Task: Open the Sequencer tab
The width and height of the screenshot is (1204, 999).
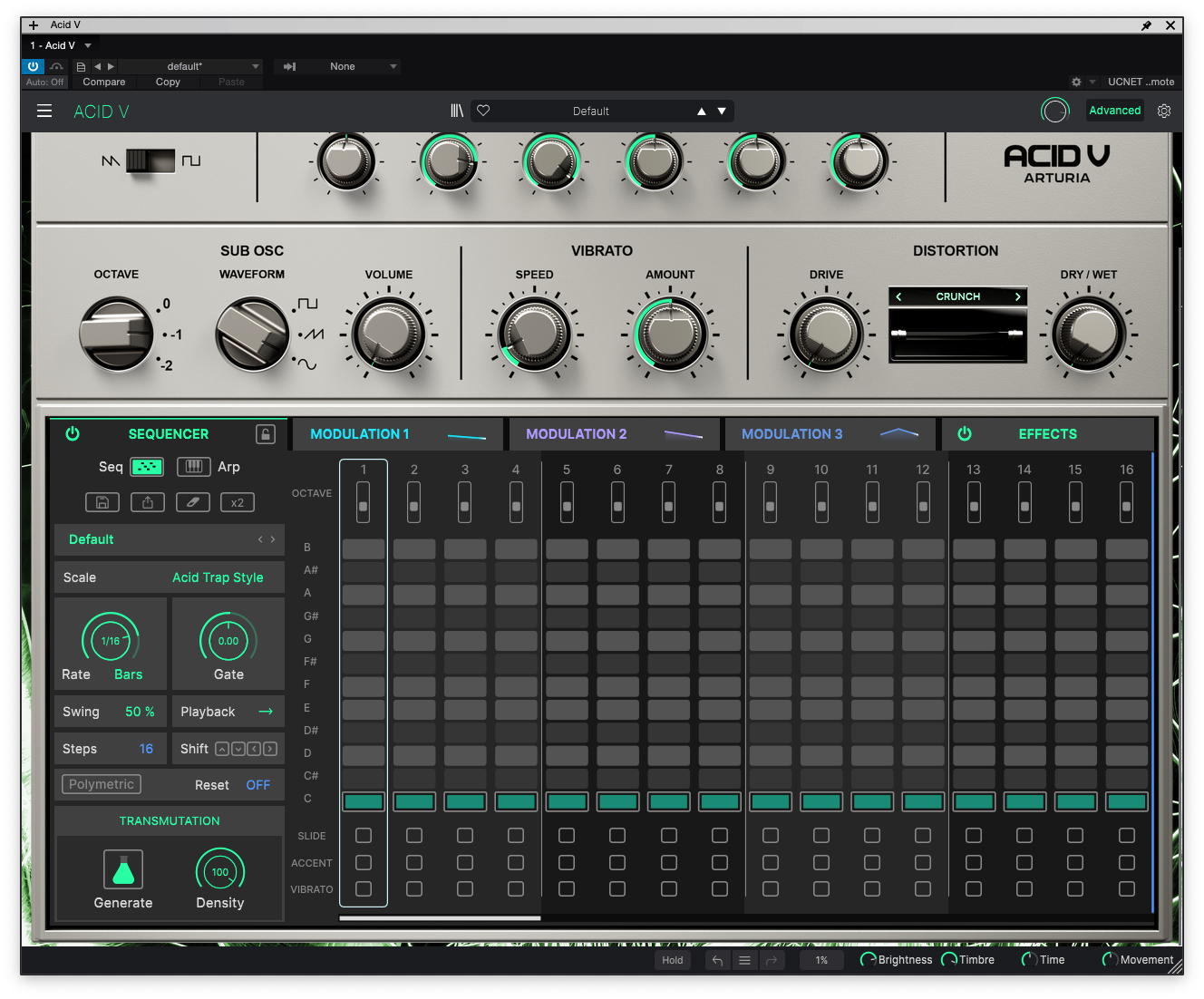Action: click(x=169, y=433)
